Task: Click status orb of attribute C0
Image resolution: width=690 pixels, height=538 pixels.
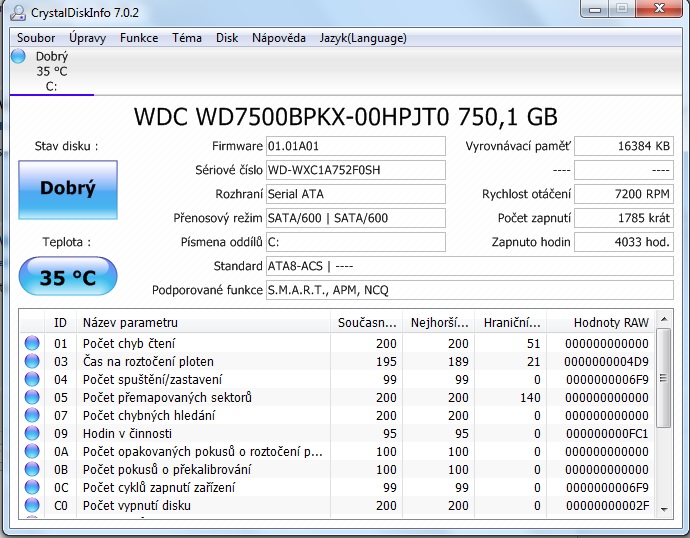Action: (x=32, y=505)
